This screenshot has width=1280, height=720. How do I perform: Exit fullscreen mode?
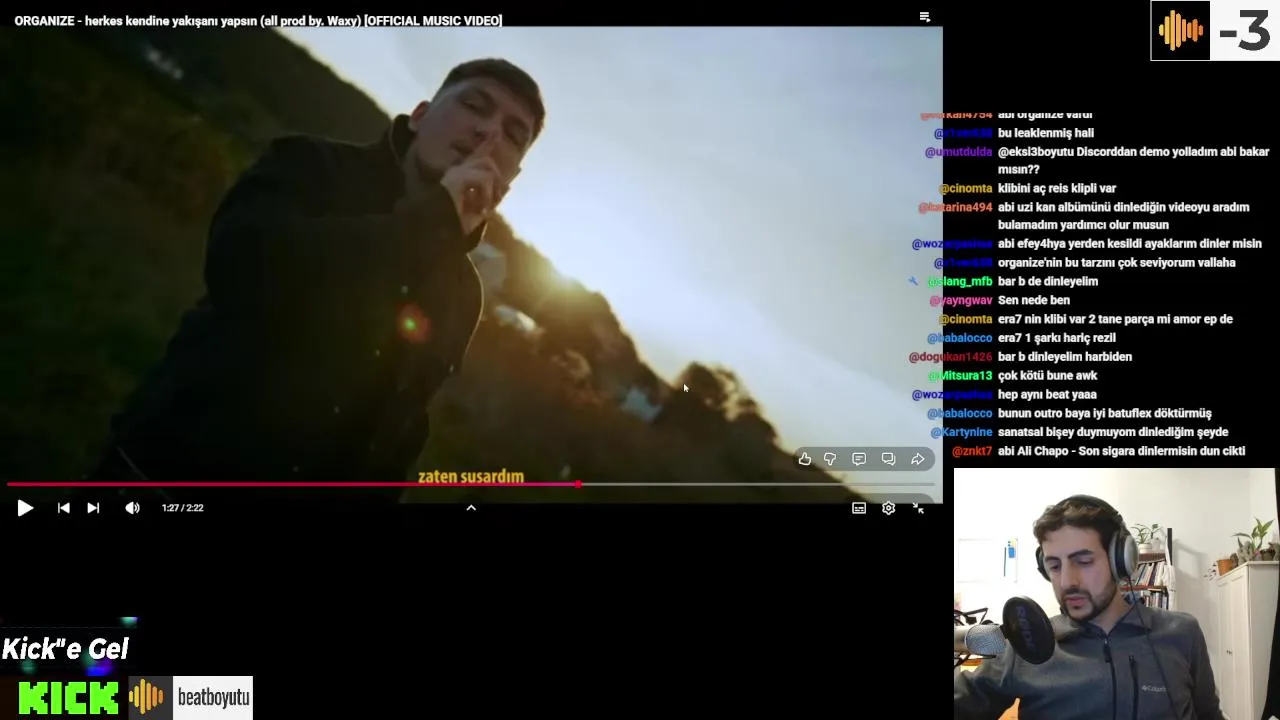pyautogui.click(x=918, y=508)
